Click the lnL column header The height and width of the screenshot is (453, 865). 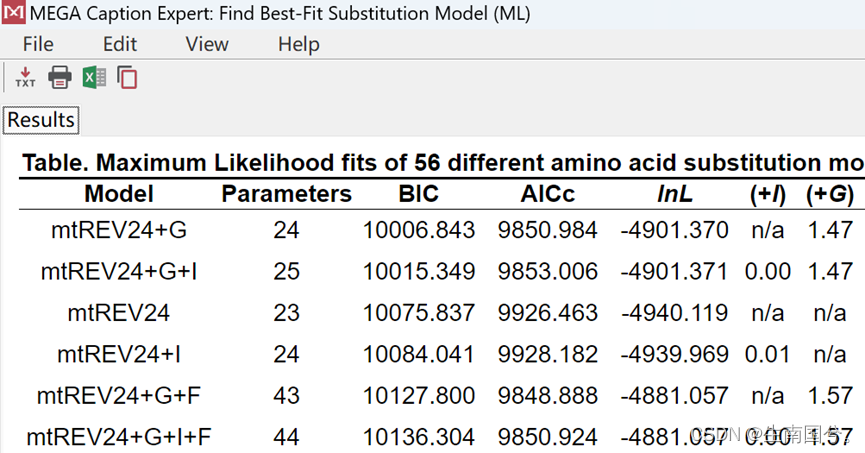click(674, 194)
